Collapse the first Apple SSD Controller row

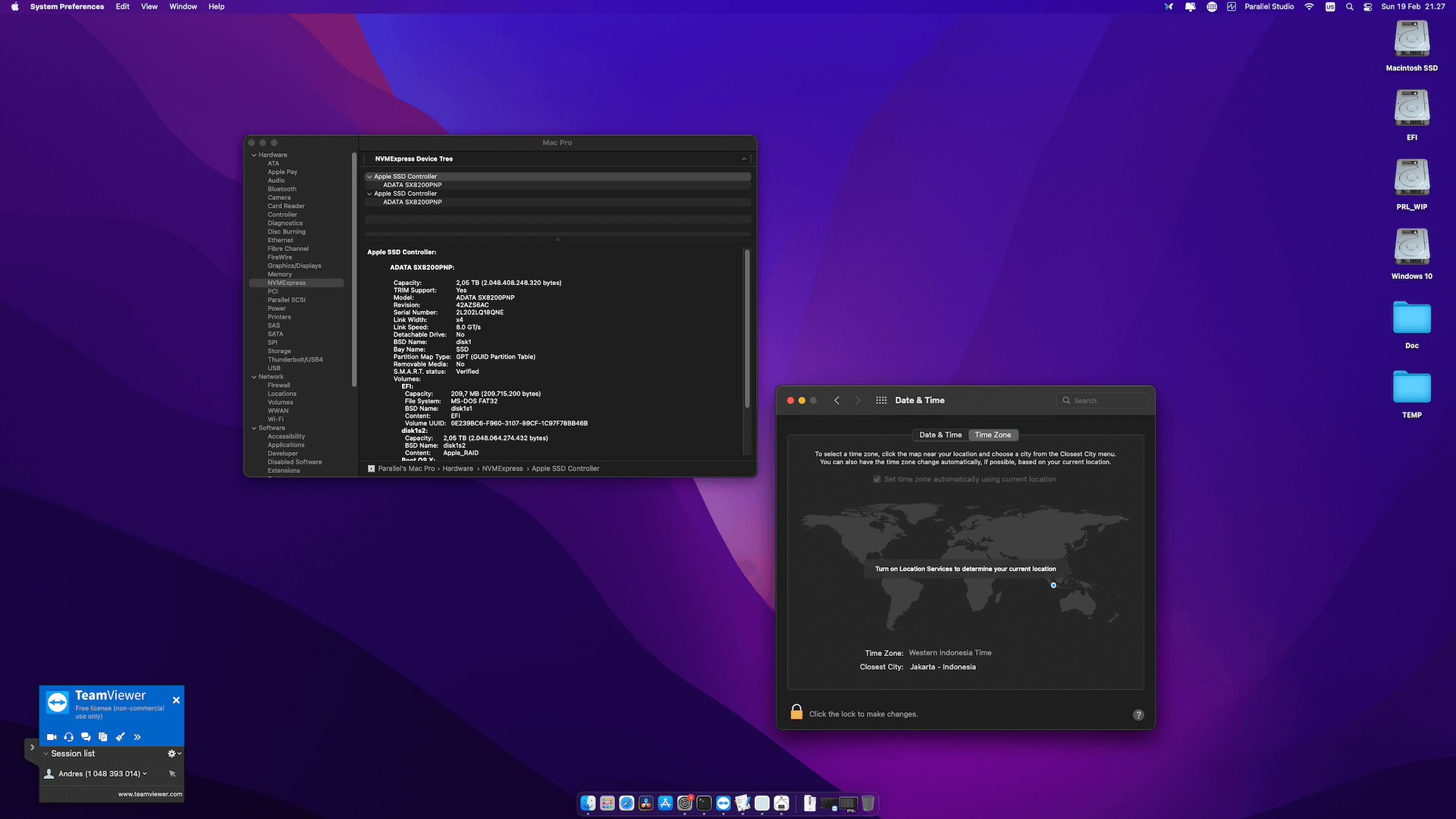(x=369, y=177)
